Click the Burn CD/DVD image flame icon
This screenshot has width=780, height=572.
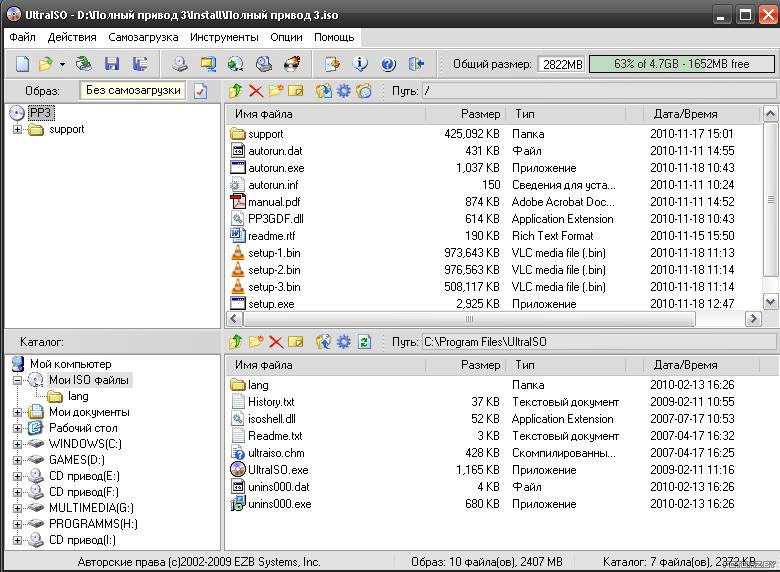coord(292,64)
